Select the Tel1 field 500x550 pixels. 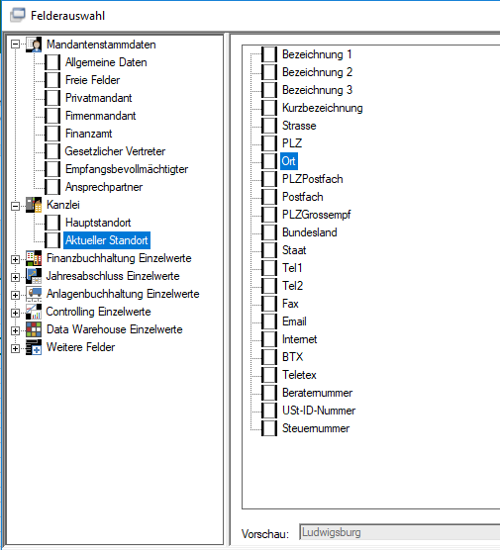tap(292, 268)
